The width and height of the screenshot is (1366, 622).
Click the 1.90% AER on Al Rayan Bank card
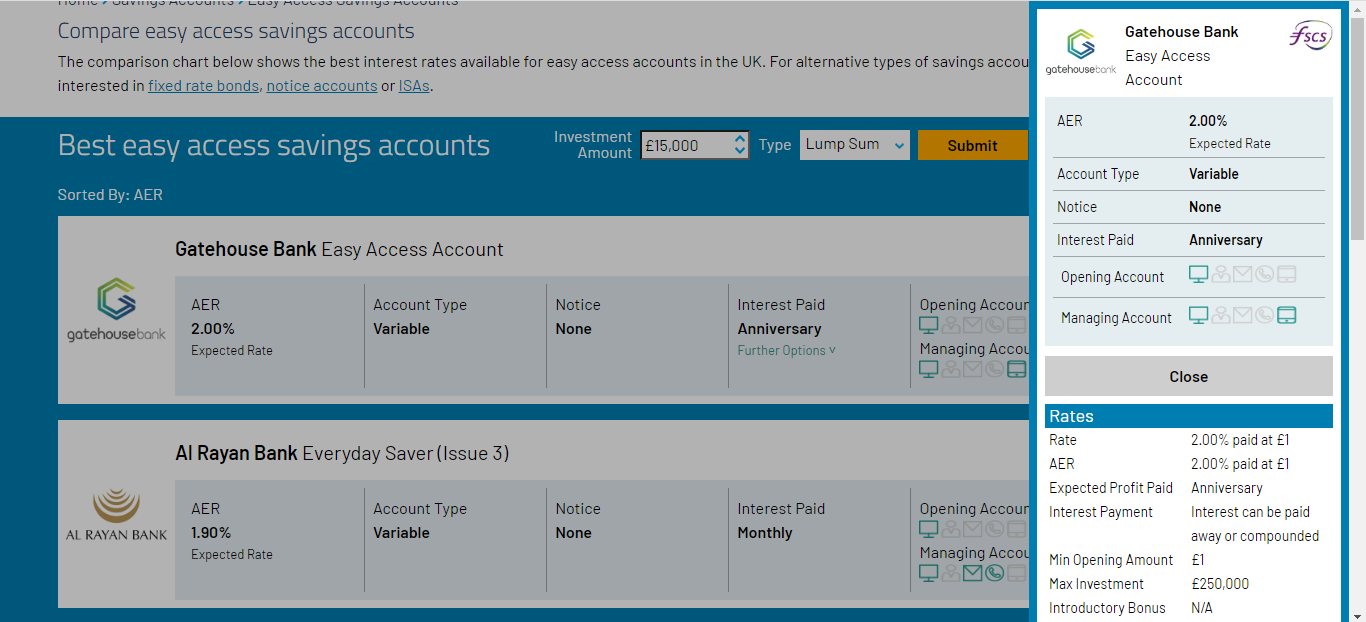tap(211, 533)
